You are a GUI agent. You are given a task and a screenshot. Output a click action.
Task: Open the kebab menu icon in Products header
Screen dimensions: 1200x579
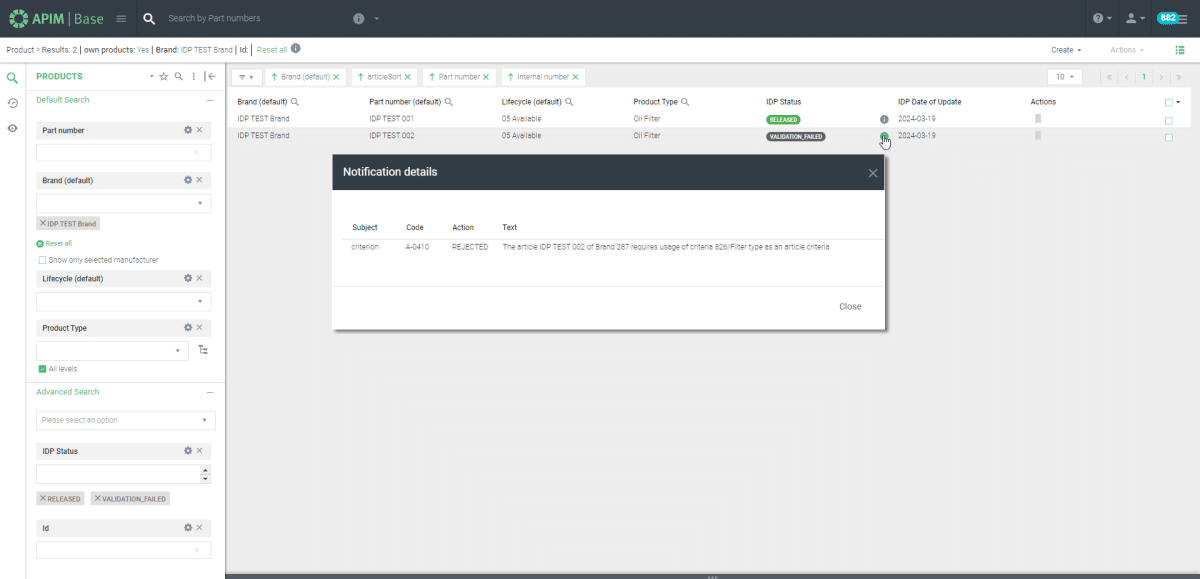pyautogui.click(x=193, y=76)
